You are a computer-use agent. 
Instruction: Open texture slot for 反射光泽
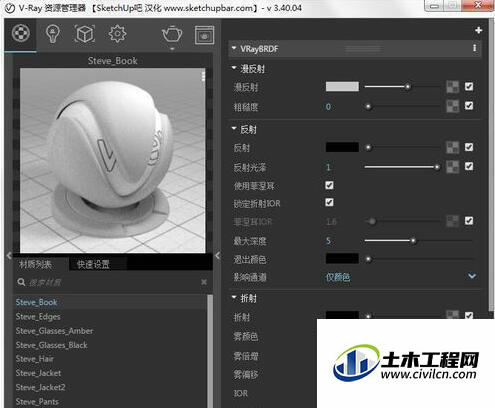(452, 167)
